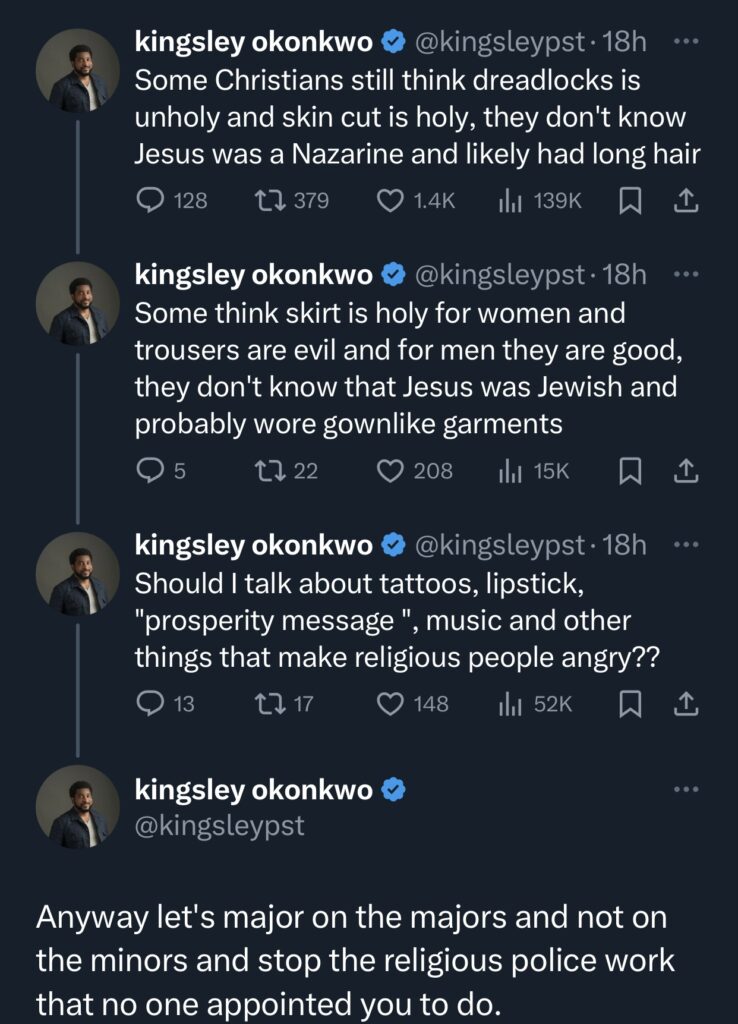738x1024 pixels.
Task: Bookmark the dreadlocks tweet
Action: [629, 200]
